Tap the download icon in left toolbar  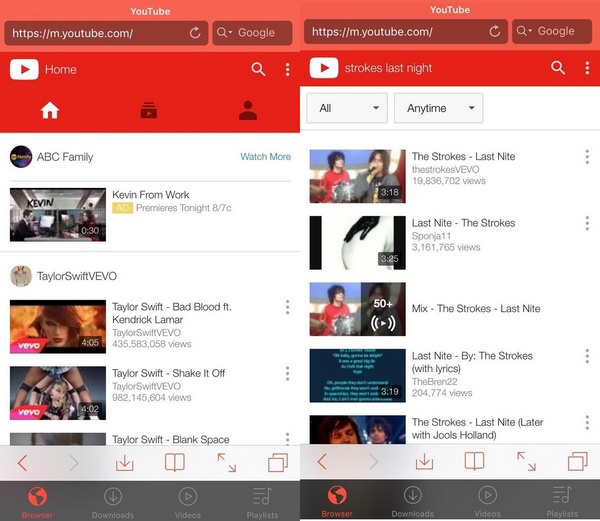point(124,462)
